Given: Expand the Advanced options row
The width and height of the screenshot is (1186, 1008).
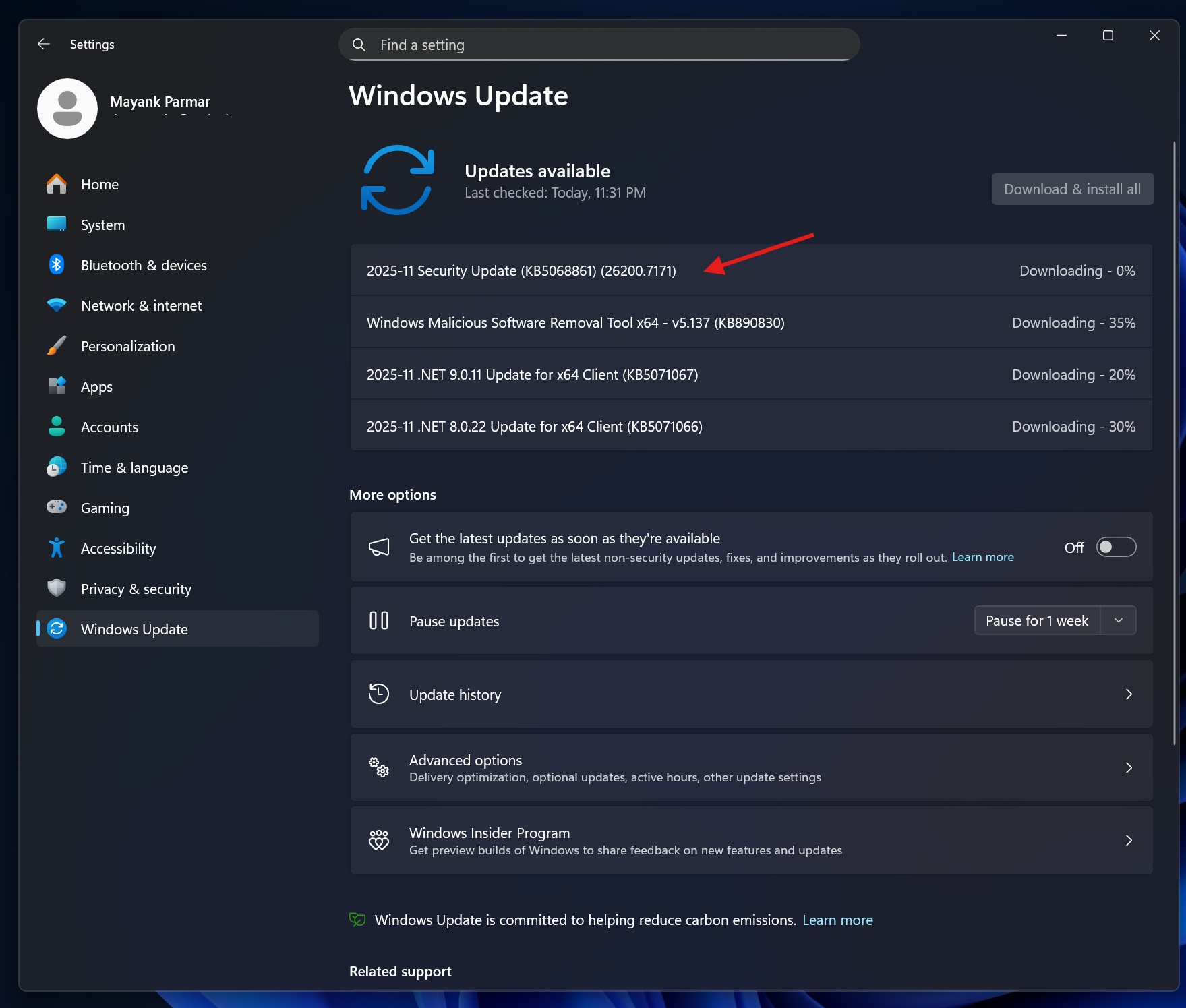Looking at the screenshot, I should (1129, 767).
